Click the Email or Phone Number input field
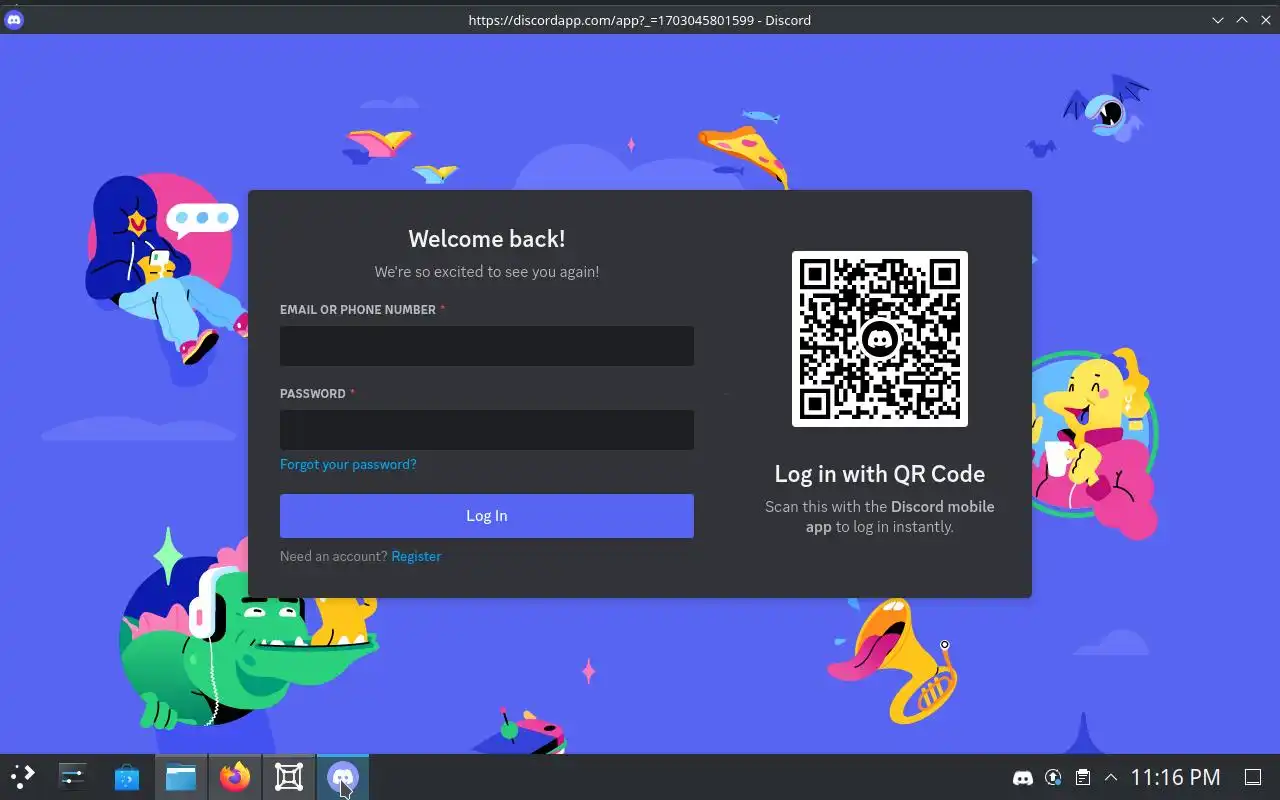The height and width of the screenshot is (800, 1280). tap(487, 346)
